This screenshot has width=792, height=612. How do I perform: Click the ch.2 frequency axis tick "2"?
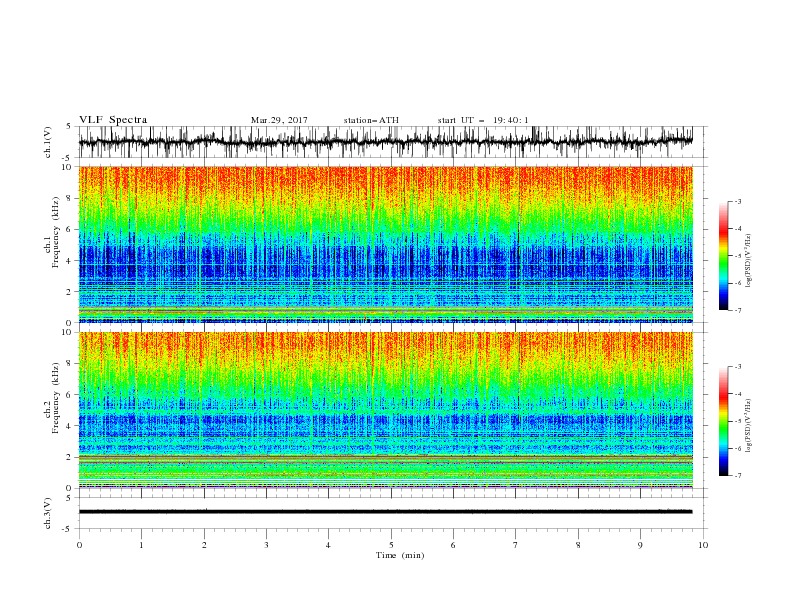tap(70, 457)
